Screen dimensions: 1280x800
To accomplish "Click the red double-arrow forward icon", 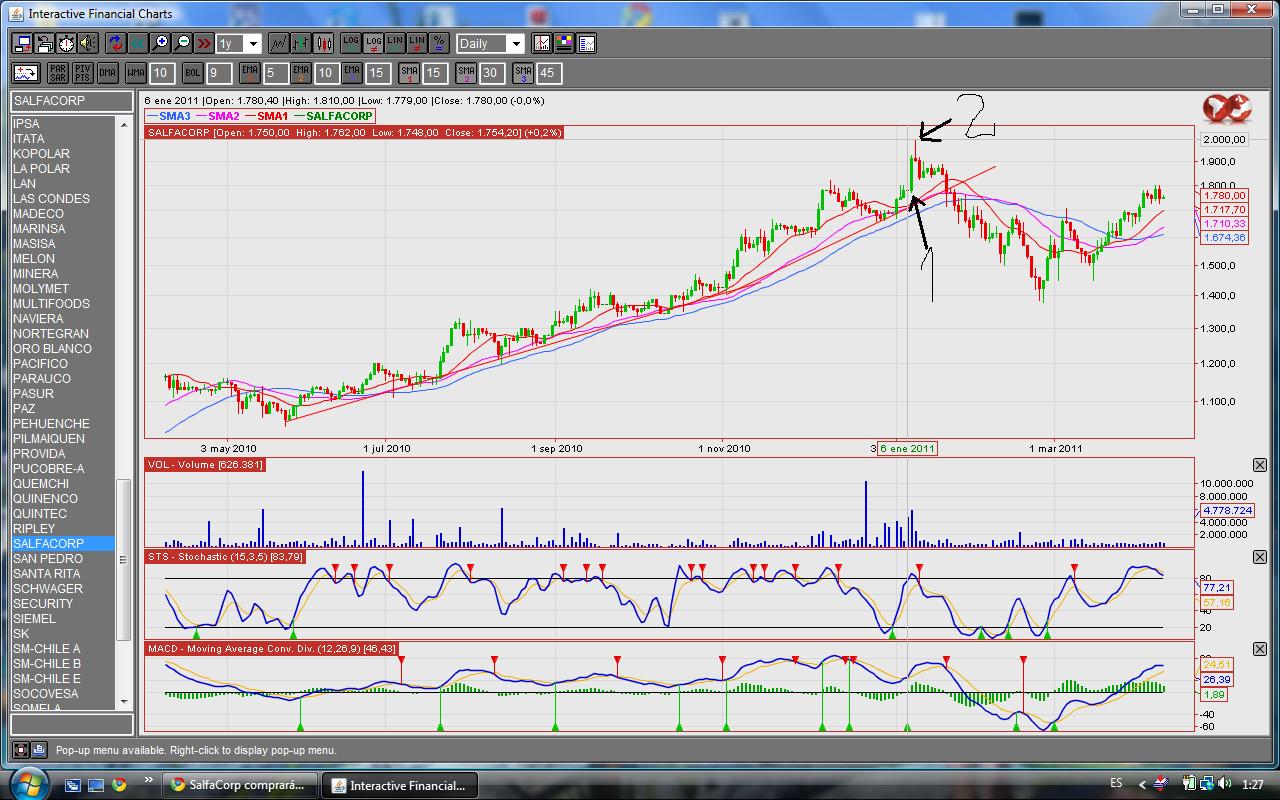I will pos(204,43).
